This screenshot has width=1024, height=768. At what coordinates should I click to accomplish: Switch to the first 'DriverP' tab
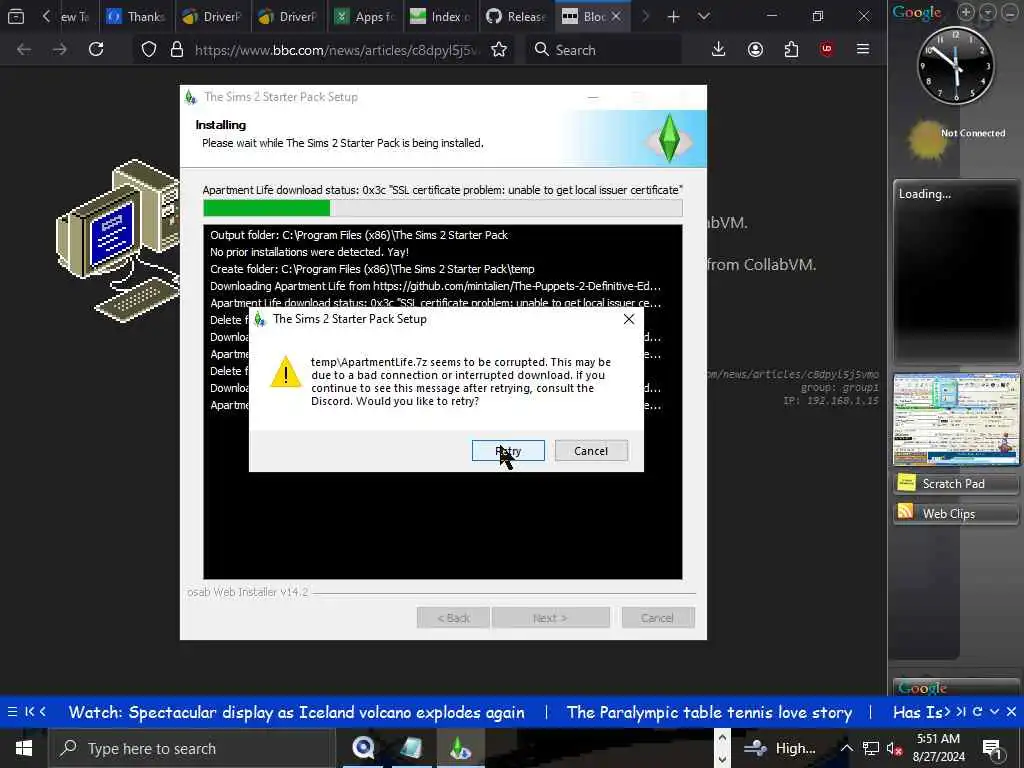pos(213,16)
